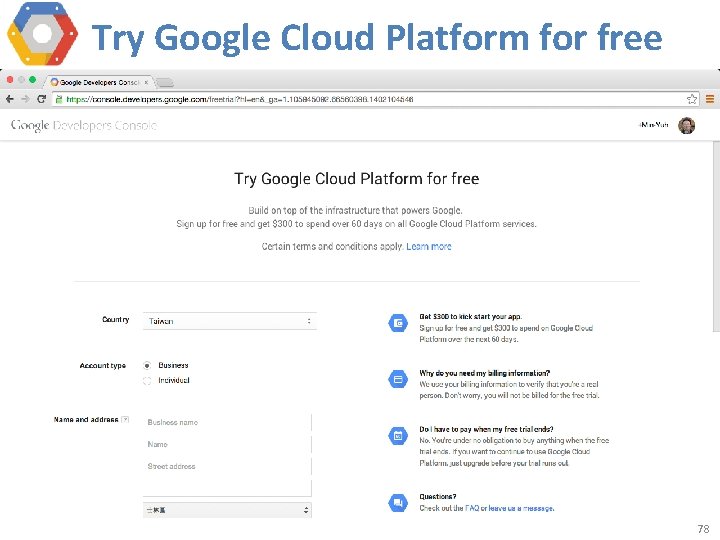
Task: Click the browser forward arrow
Action: click(24, 99)
